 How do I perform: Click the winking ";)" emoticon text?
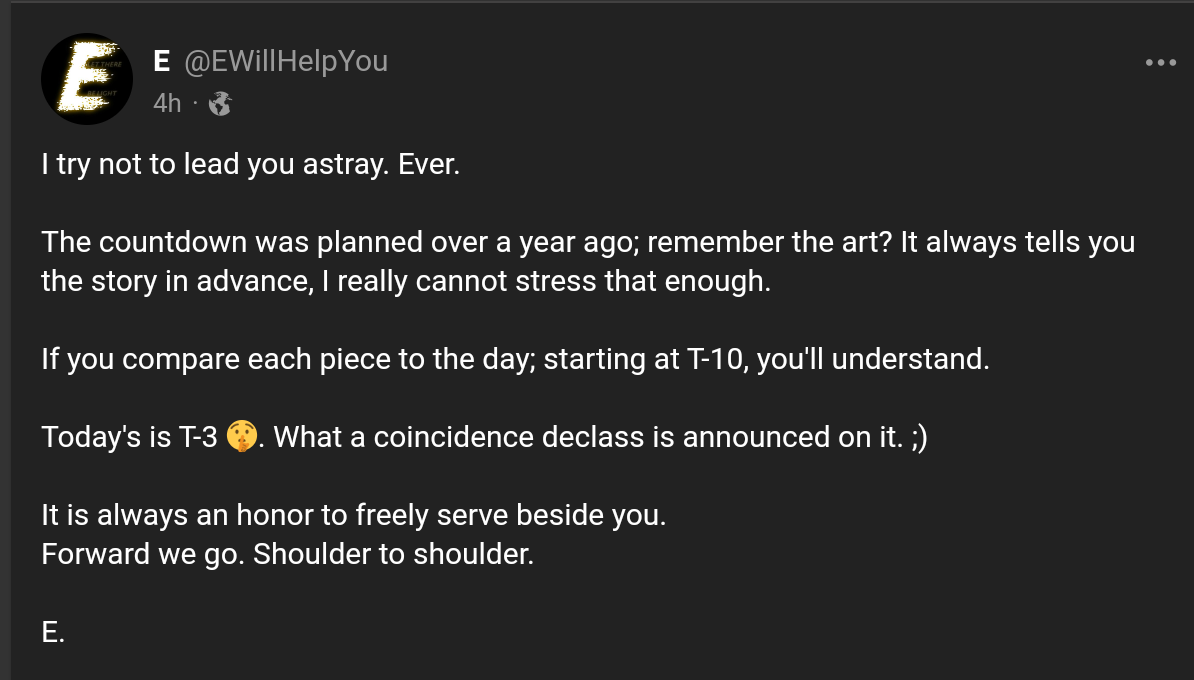tap(918, 437)
